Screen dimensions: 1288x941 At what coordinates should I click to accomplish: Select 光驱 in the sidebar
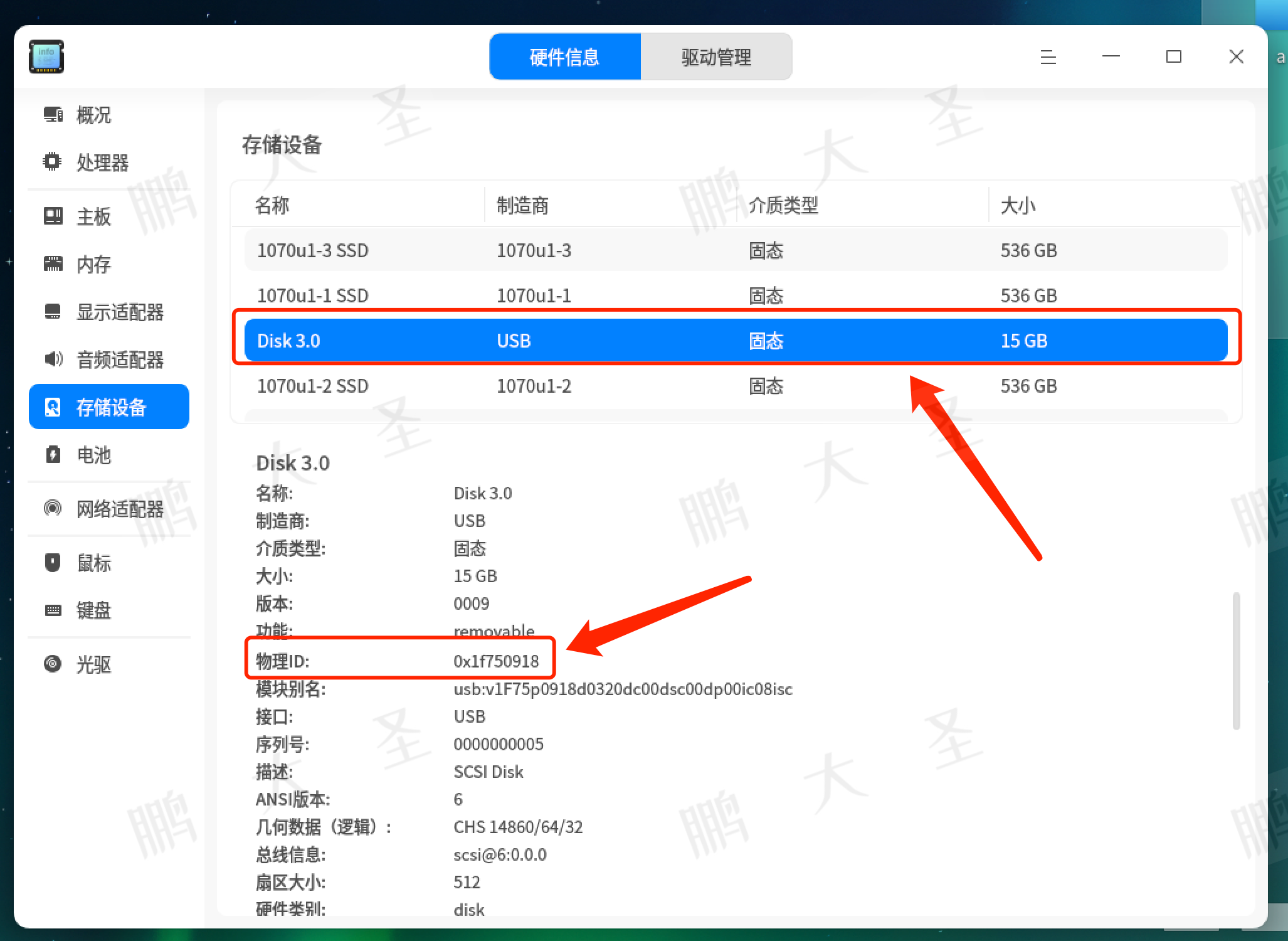click(x=109, y=664)
